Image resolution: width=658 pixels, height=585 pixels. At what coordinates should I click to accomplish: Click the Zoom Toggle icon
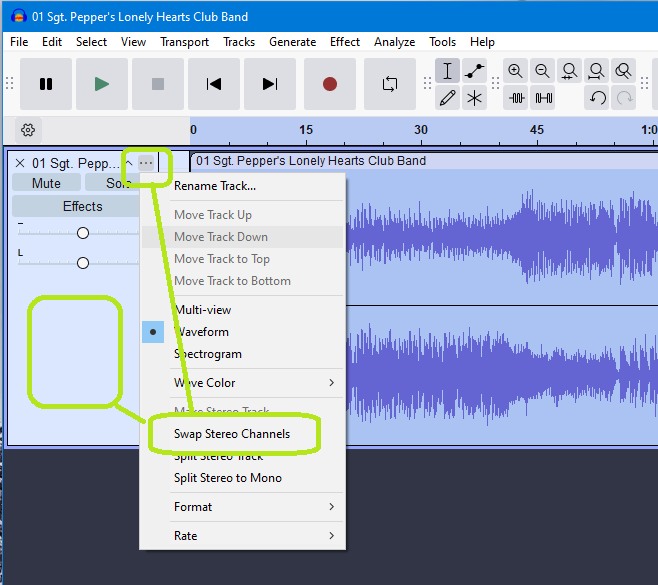pyautogui.click(x=624, y=71)
